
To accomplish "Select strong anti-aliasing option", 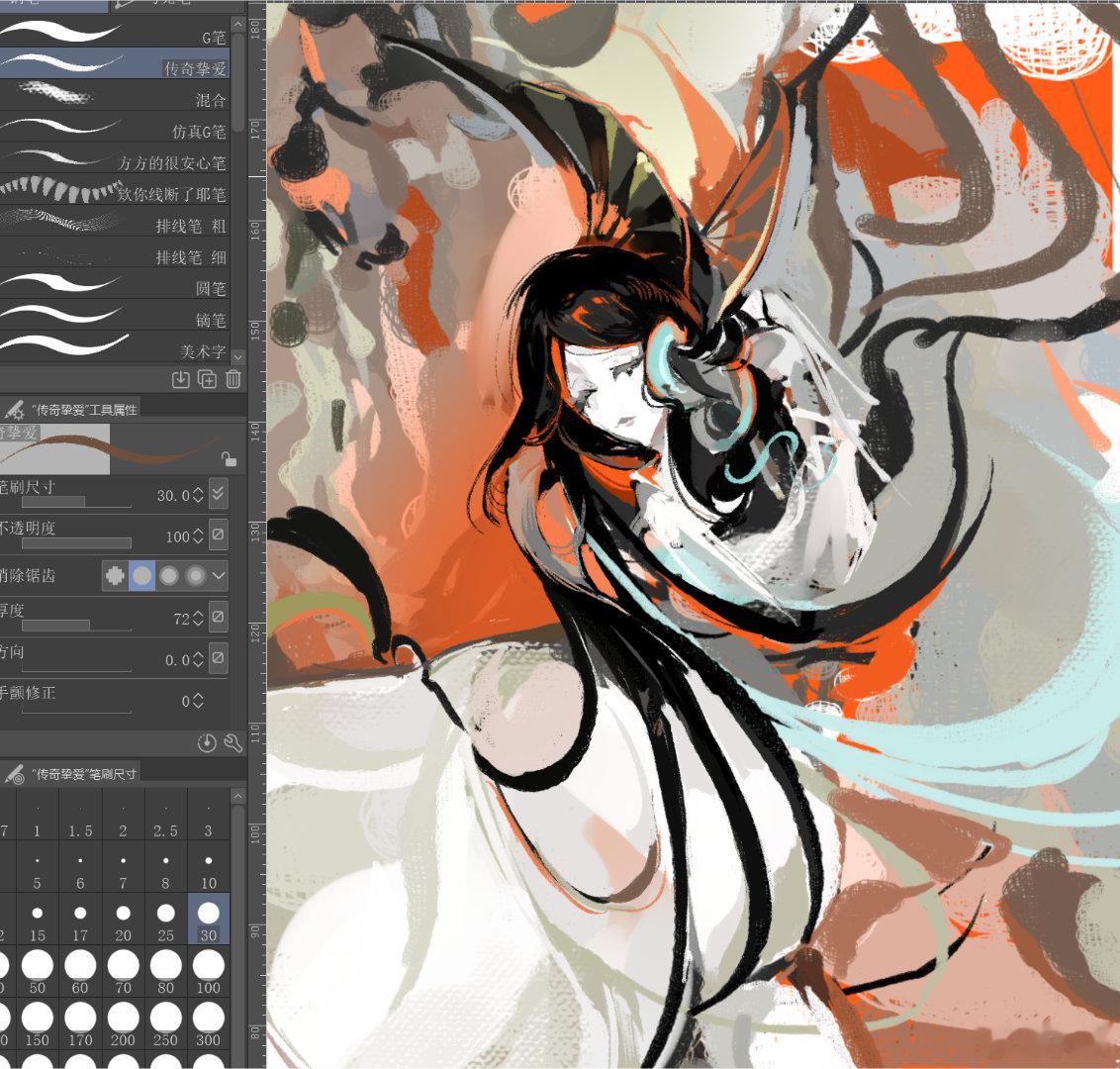I will point(195,575).
